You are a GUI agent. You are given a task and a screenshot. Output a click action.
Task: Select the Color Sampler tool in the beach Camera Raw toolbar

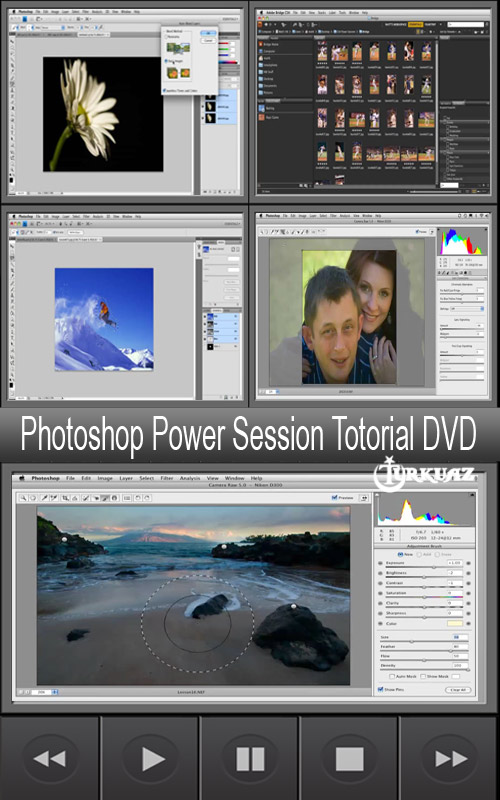click(x=54, y=497)
